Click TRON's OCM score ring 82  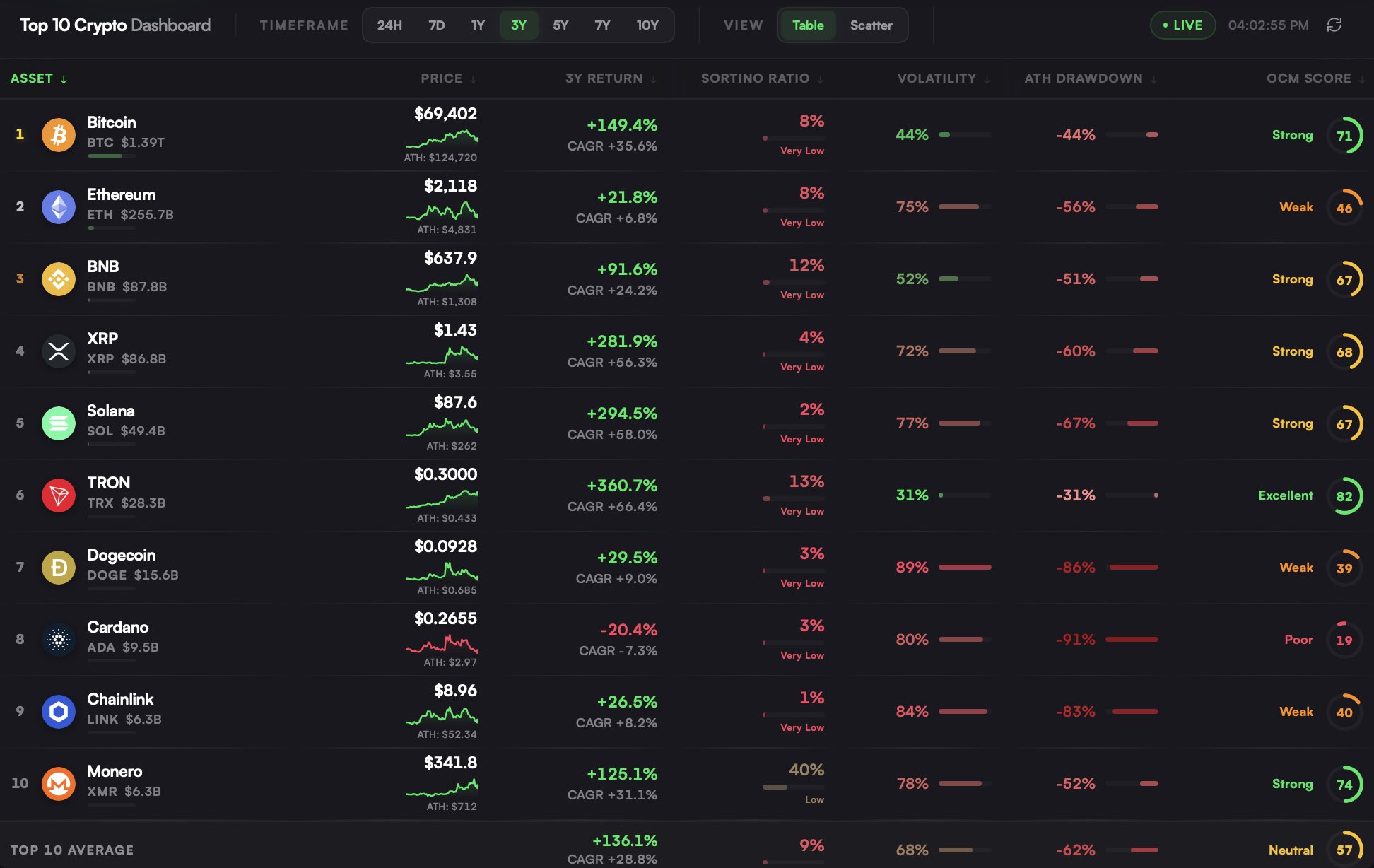click(x=1344, y=495)
